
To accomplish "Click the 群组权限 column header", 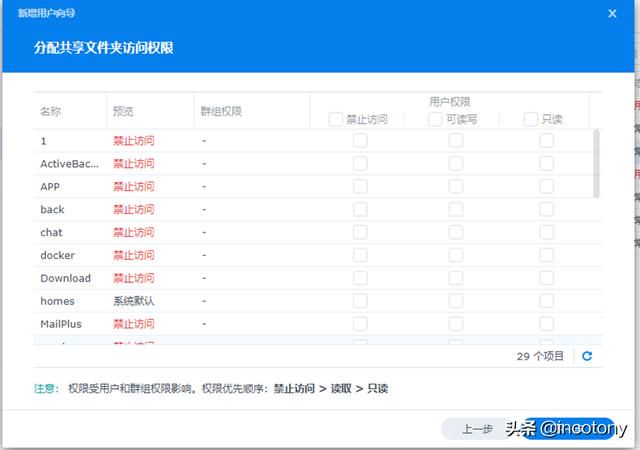I will tap(252, 111).
